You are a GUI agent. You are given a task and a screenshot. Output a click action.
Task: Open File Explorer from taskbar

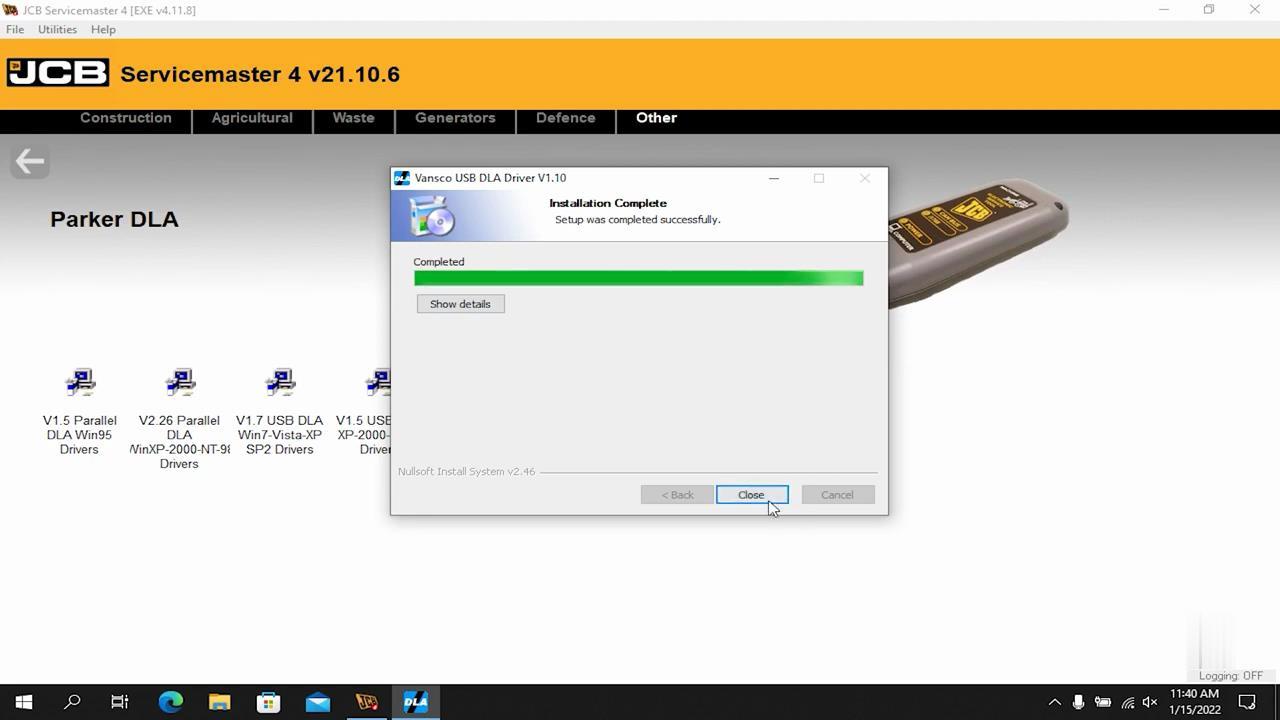point(220,702)
